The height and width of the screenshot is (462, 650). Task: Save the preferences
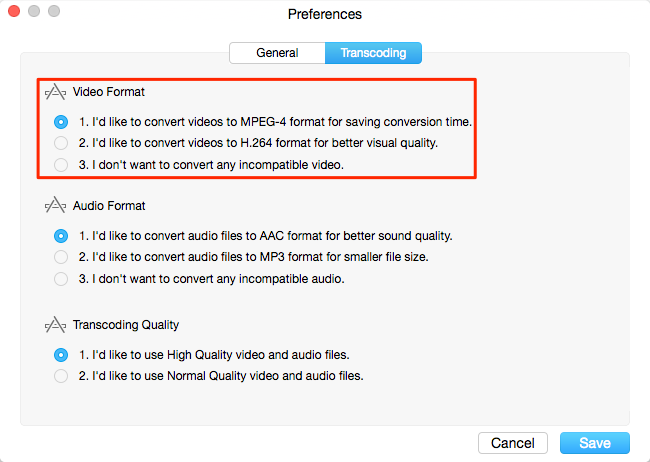pyautogui.click(x=595, y=443)
